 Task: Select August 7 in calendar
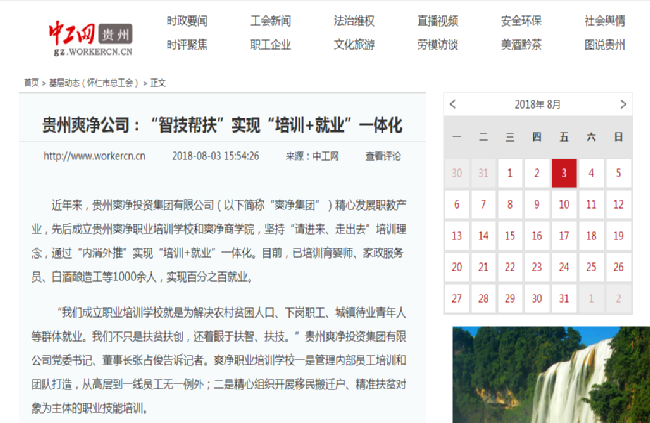(483, 204)
